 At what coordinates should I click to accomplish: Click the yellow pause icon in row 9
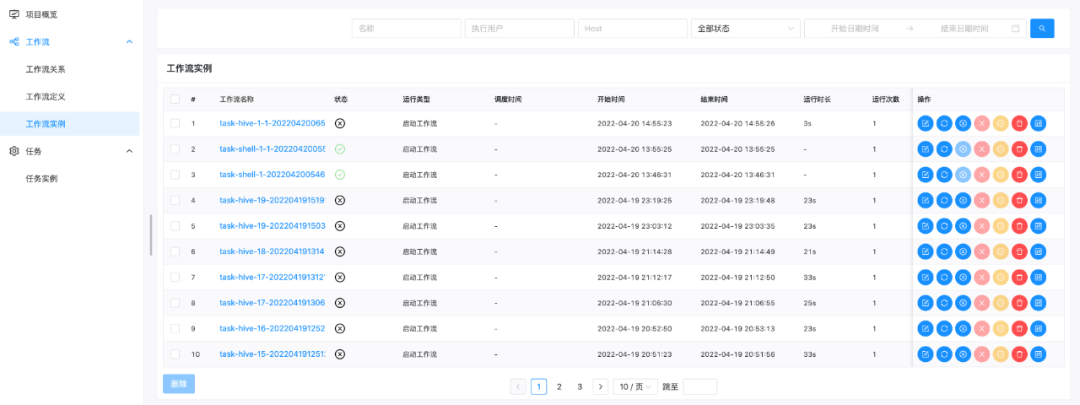1000,328
